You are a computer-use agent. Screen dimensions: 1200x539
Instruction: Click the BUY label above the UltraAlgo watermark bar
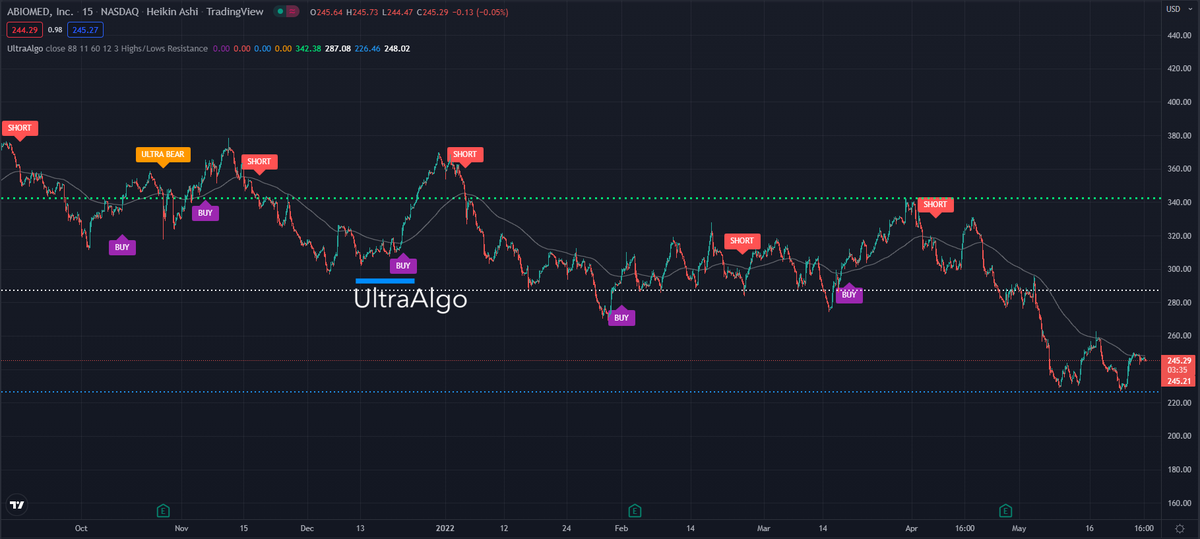tap(403, 265)
